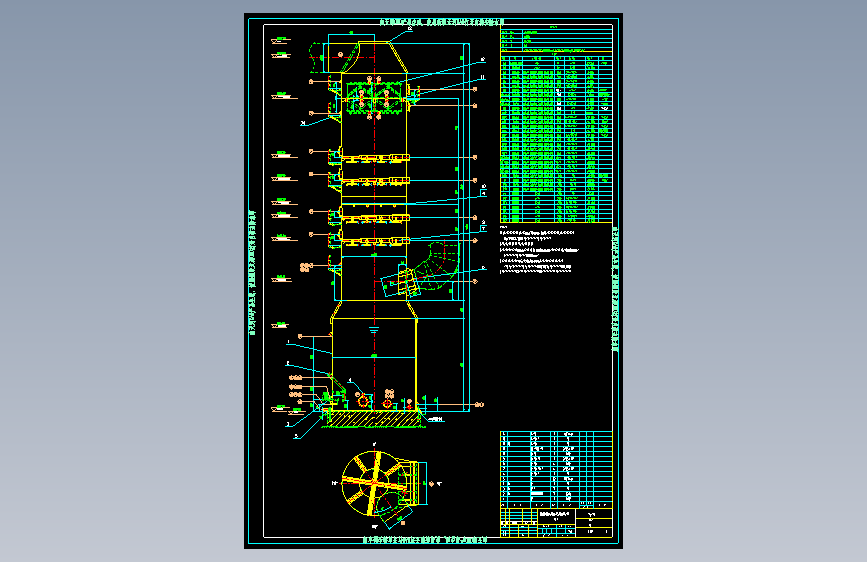Click the green parts list table
867x562 pixels.
(x=556, y=137)
